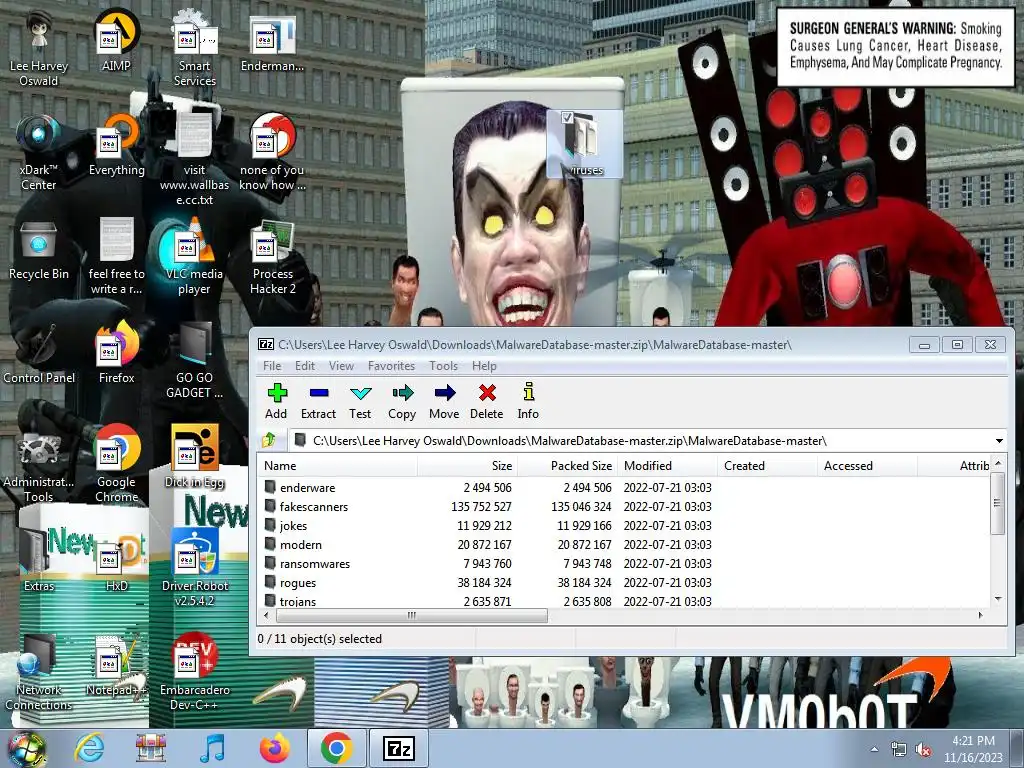Select visit www.wallbase.cc.txt file

pyautogui.click(x=195, y=160)
